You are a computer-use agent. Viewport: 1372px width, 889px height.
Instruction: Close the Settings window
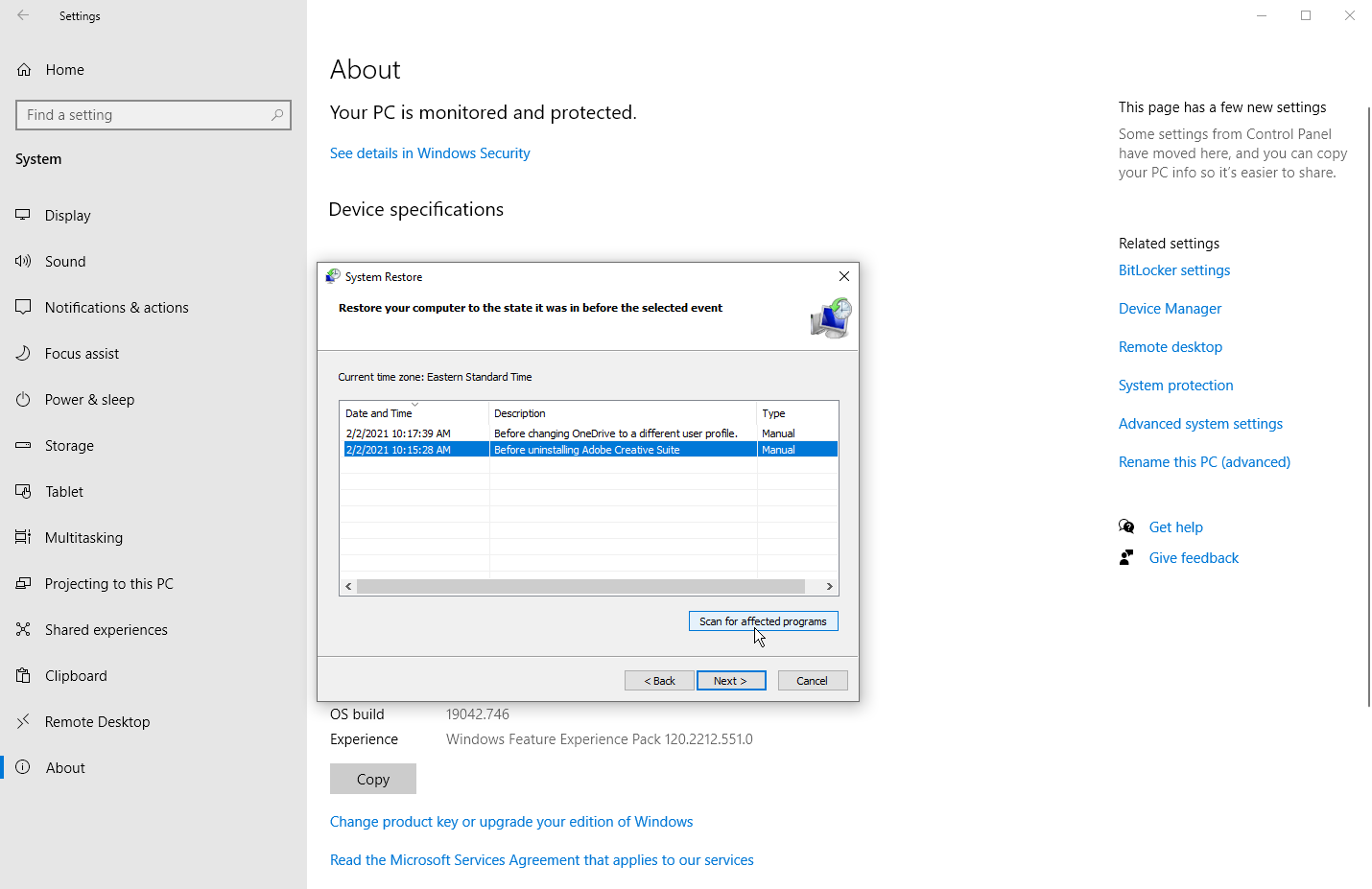[1350, 15]
